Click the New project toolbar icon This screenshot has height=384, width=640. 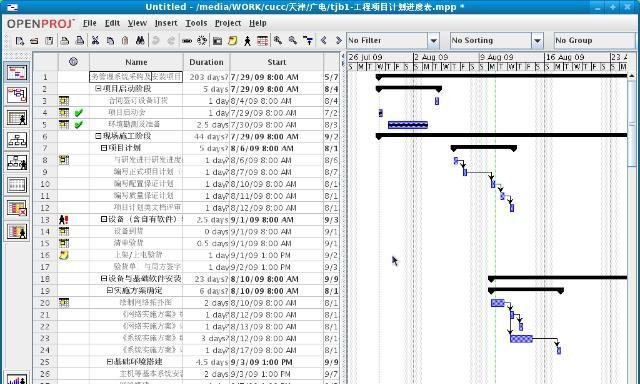tap(20, 41)
